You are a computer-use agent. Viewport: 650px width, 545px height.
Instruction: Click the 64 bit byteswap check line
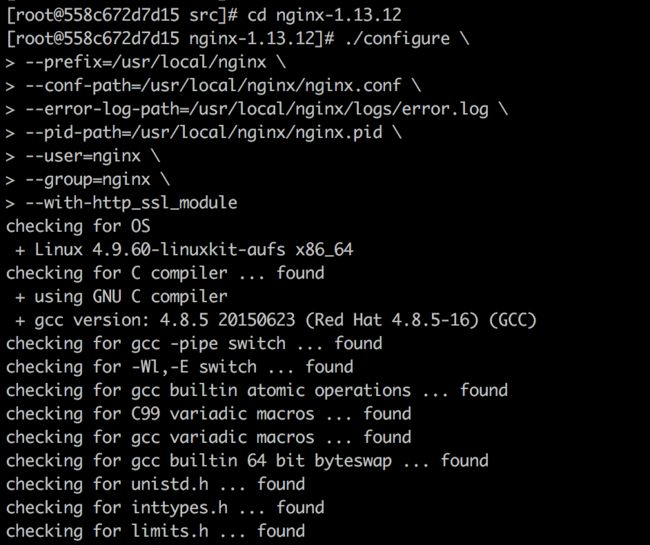pos(247,460)
